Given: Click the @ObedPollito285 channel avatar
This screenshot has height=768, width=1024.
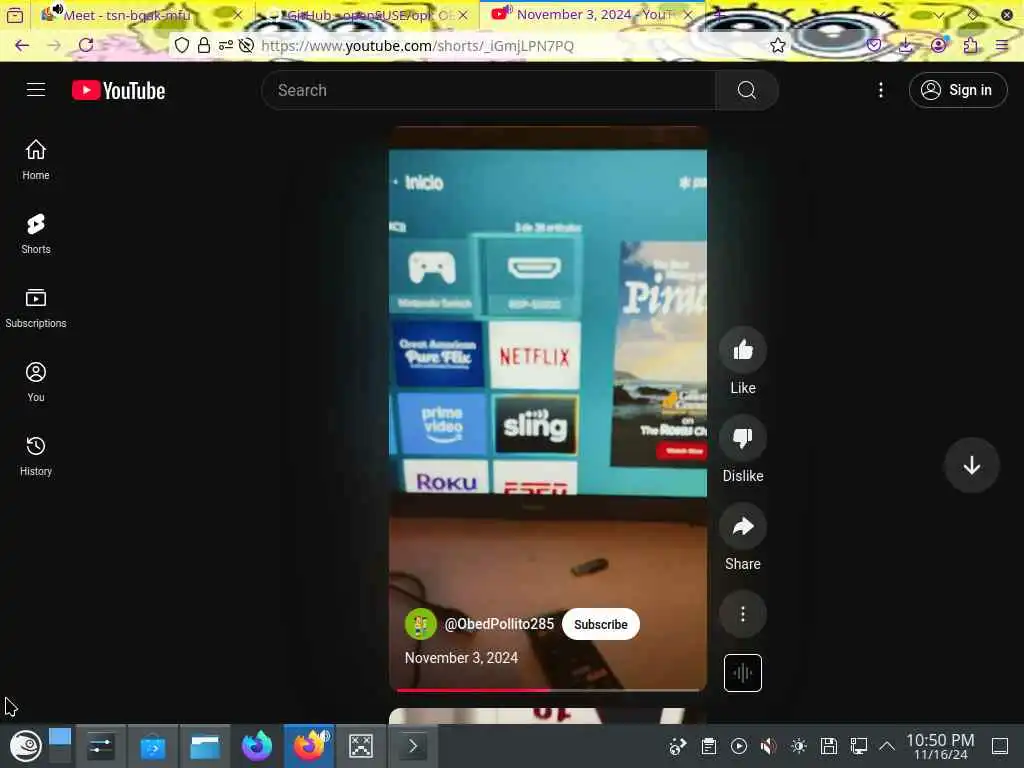Looking at the screenshot, I should pos(421,624).
